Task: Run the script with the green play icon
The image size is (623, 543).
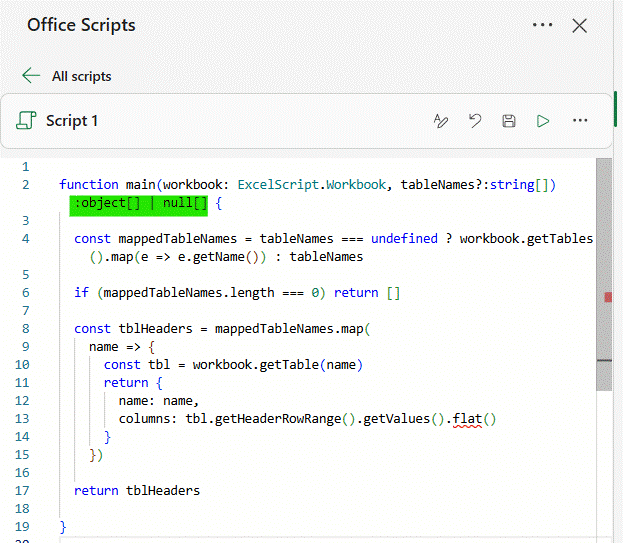Action: (543, 121)
